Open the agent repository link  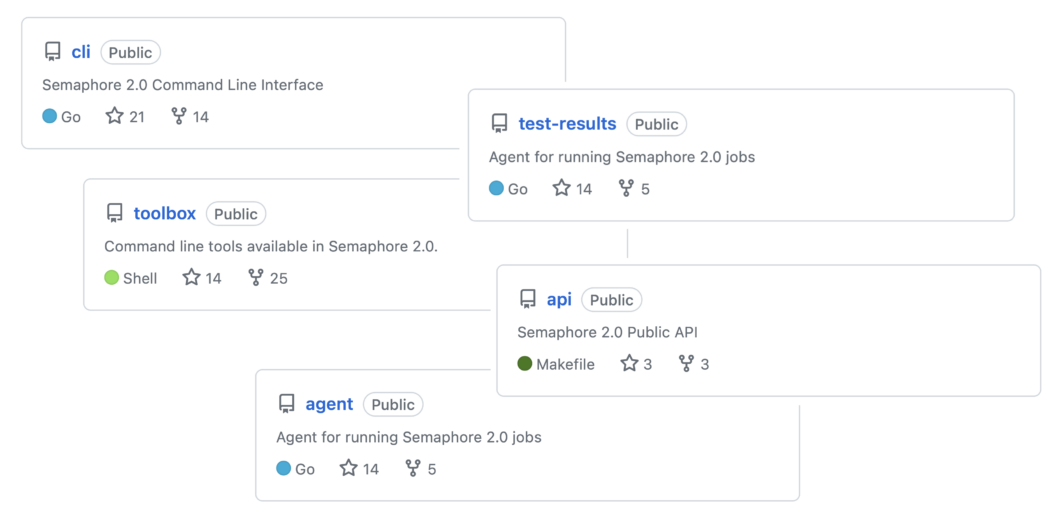(x=329, y=404)
